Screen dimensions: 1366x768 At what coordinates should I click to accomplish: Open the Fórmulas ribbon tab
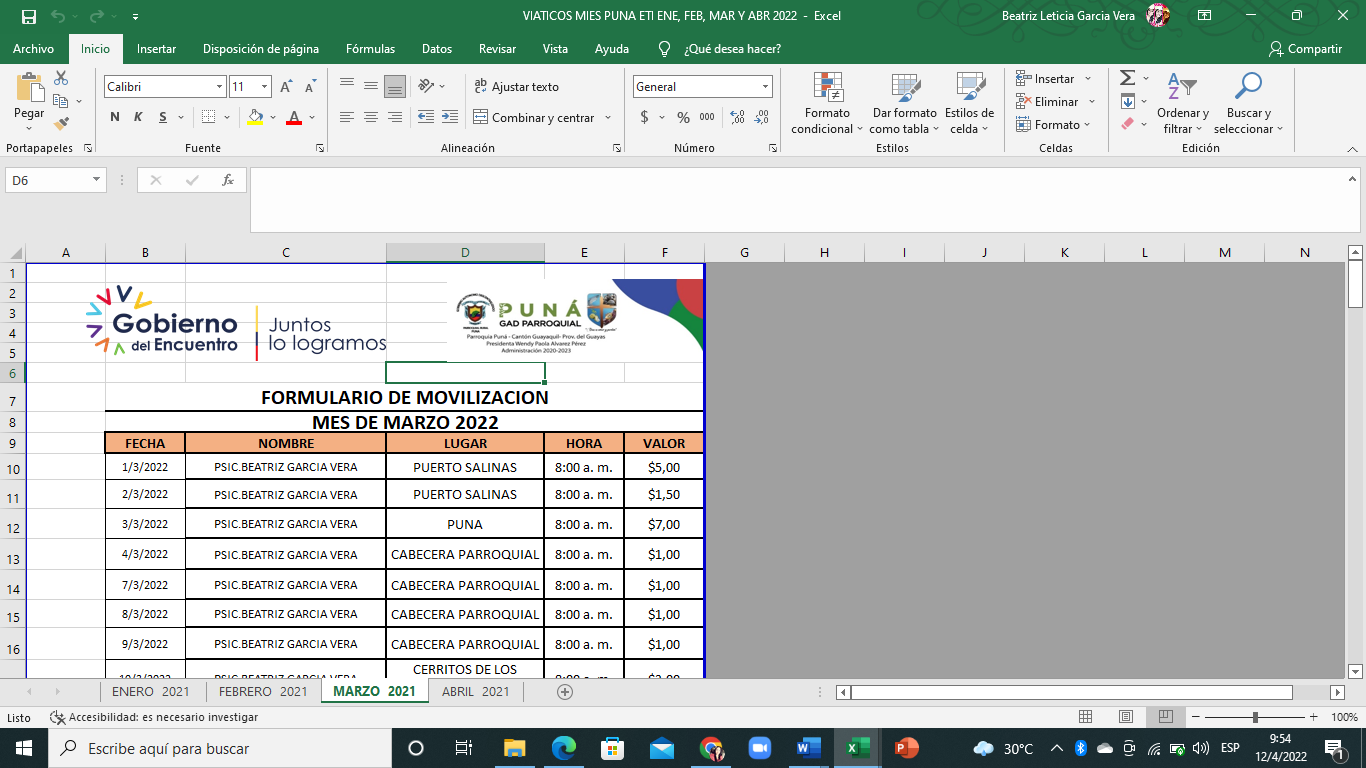point(370,49)
